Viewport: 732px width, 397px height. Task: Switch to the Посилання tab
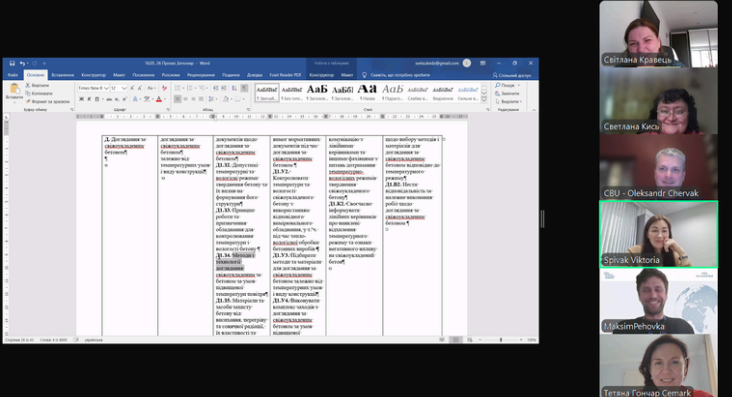point(143,75)
